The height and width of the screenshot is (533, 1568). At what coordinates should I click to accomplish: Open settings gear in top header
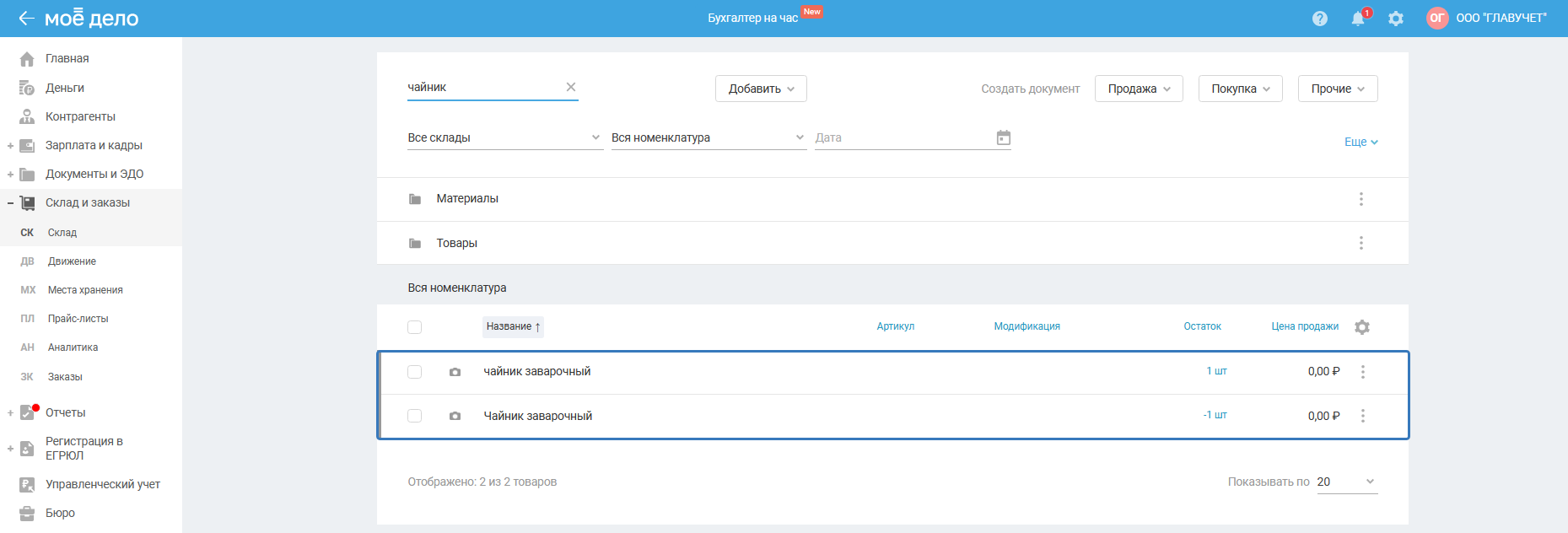1396,19
